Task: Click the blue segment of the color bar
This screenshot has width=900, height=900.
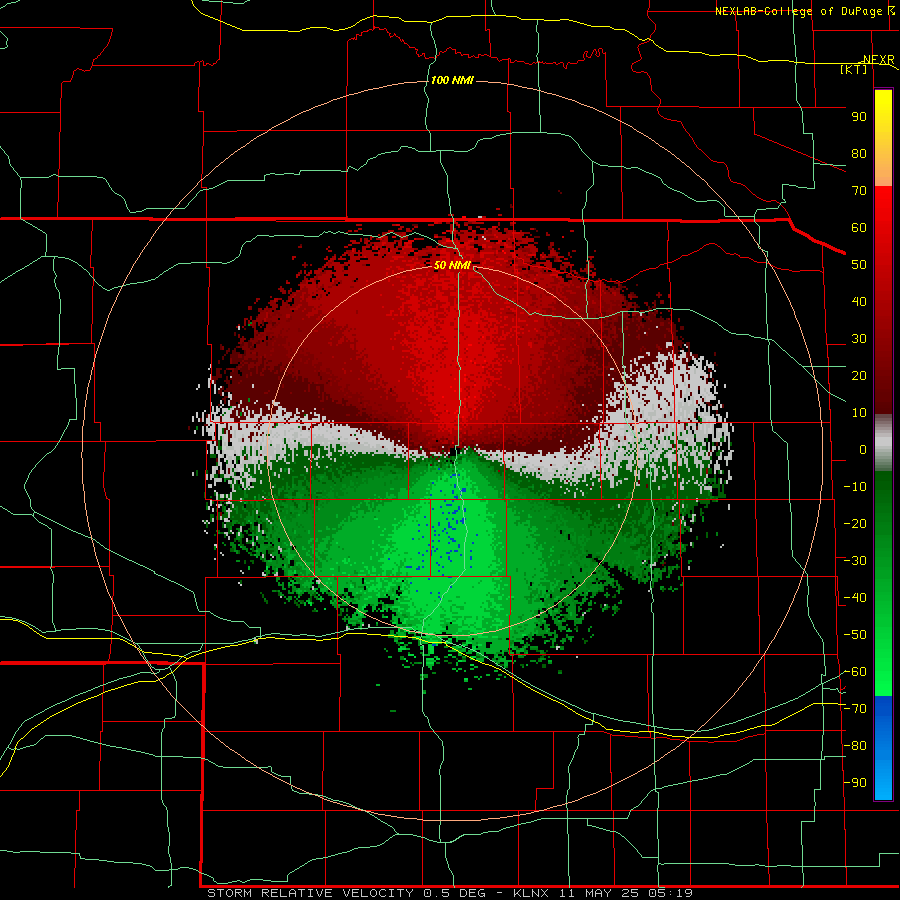Action: click(883, 748)
